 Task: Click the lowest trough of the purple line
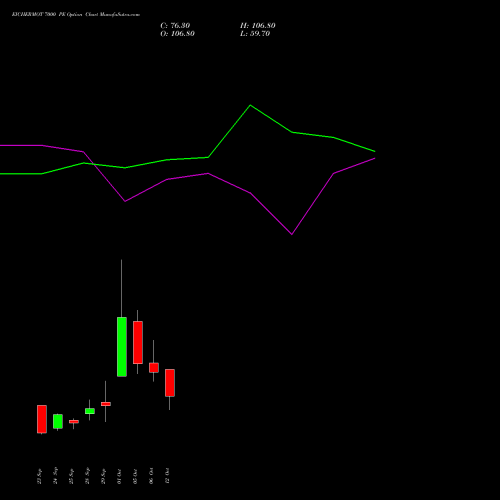(292, 234)
